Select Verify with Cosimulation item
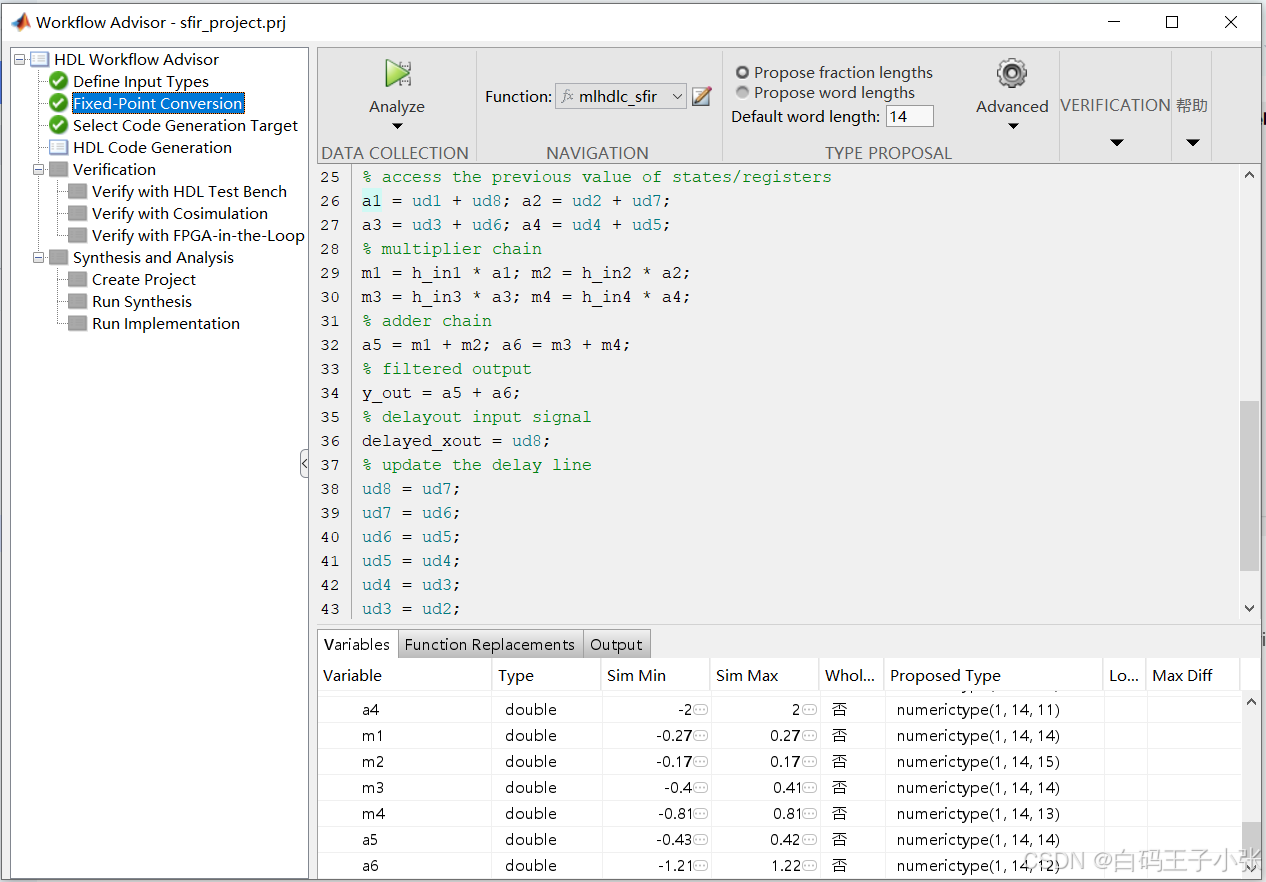 point(180,213)
